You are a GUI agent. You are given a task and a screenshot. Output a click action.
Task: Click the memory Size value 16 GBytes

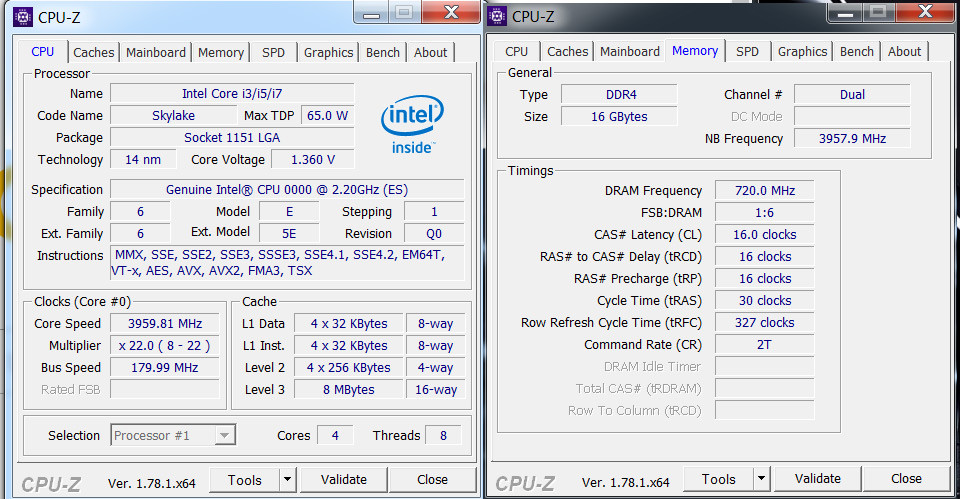coord(619,116)
